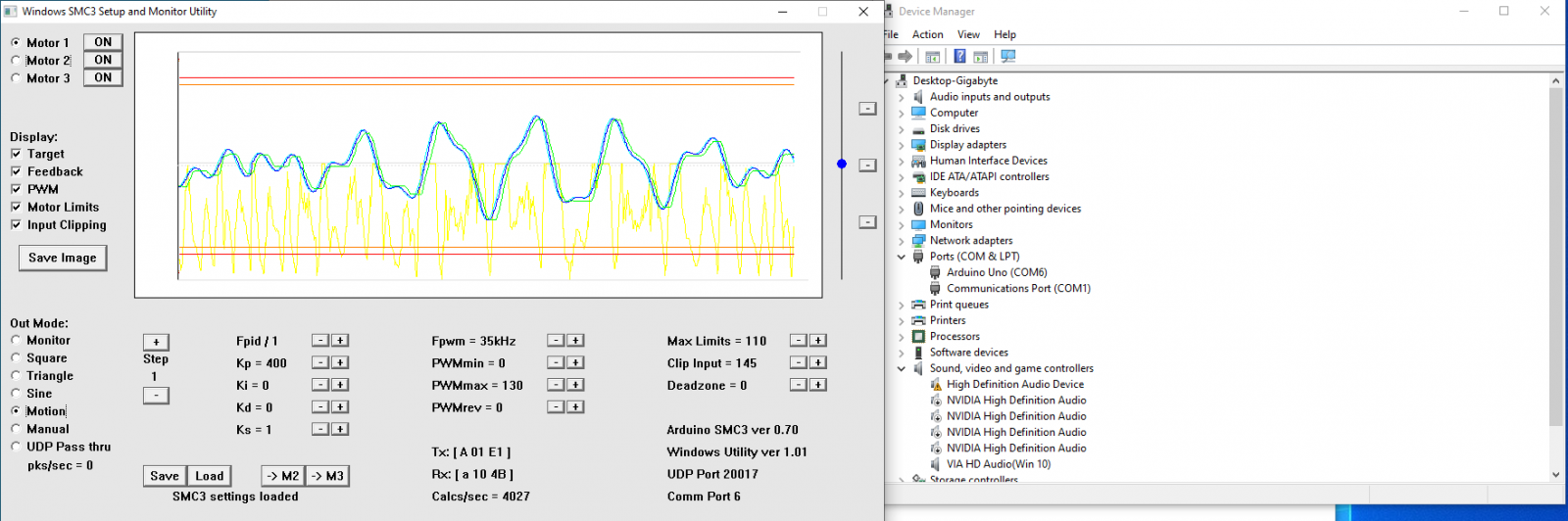The width and height of the screenshot is (1568, 521).
Task: Decrease Clip Input with minus button
Action: coord(799,362)
